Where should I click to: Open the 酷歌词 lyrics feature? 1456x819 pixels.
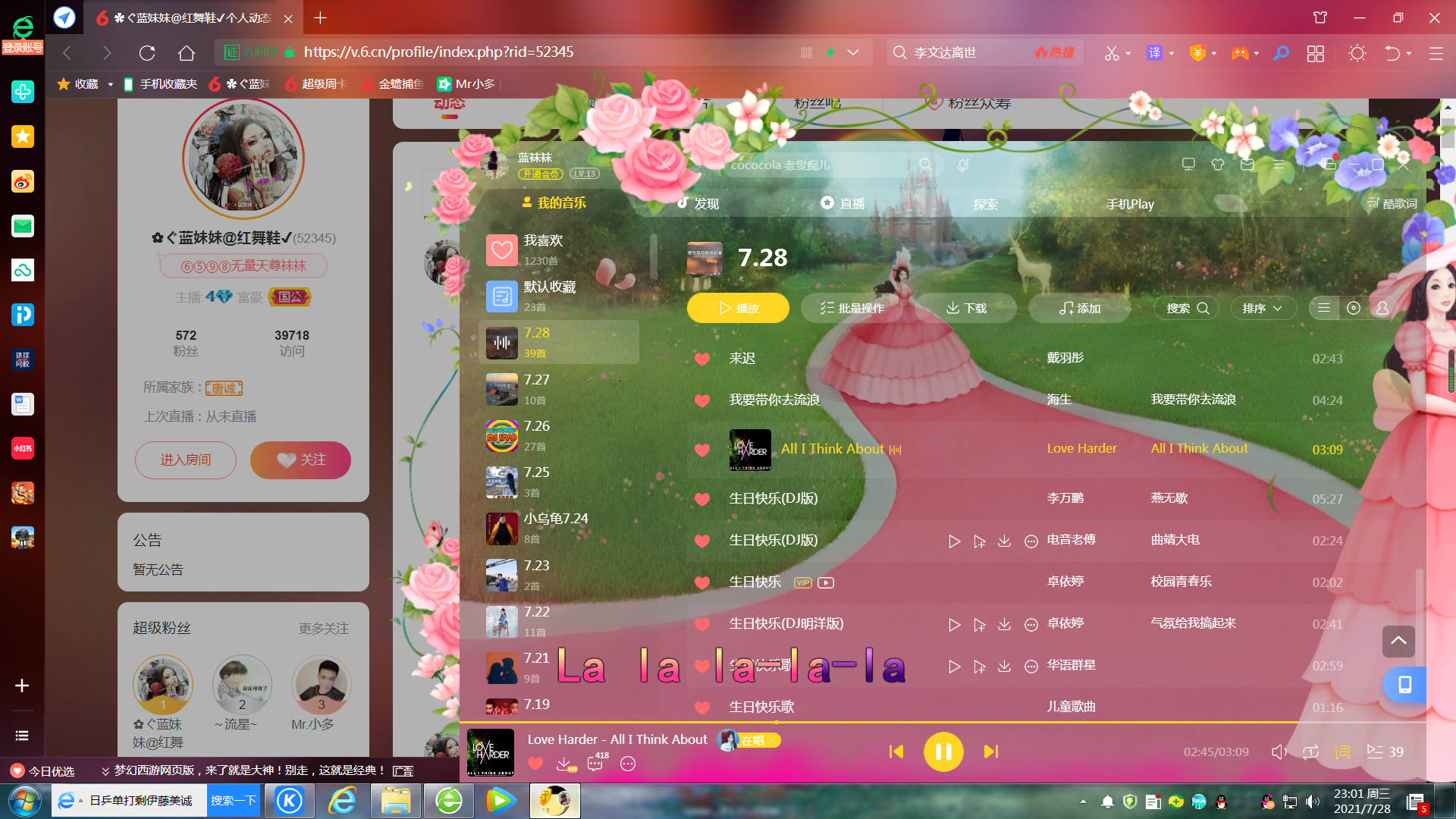pos(1392,203)
